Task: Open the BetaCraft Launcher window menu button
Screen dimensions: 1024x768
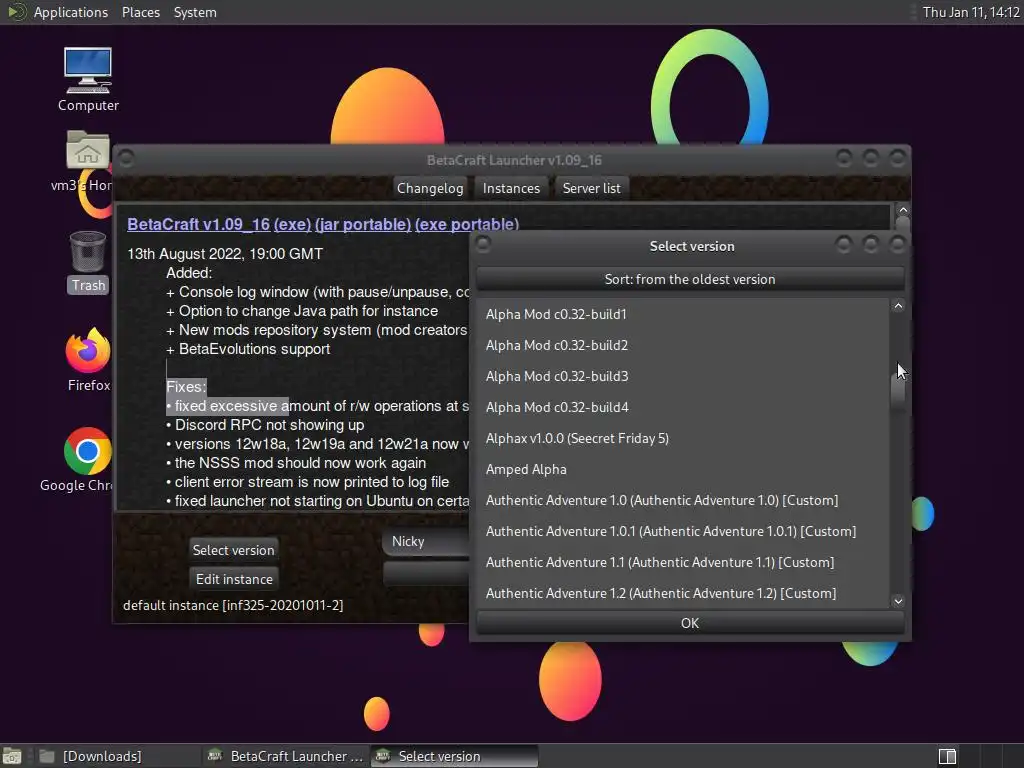Action: coord(126,159)
